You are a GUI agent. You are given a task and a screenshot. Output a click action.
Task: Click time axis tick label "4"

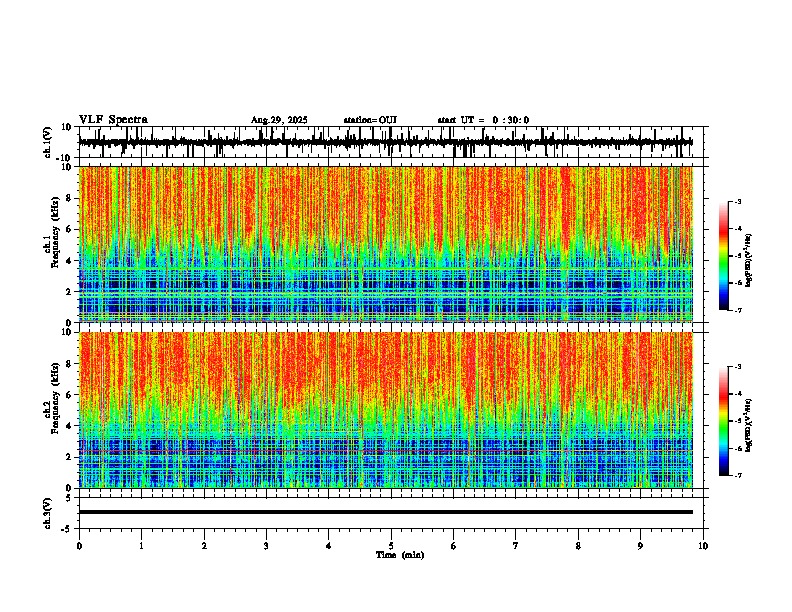coord(328,546)
